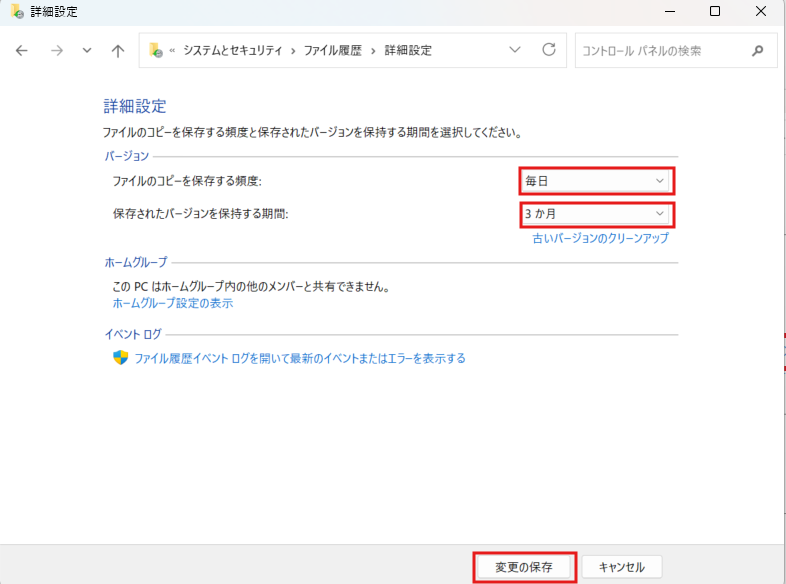Navigate to the ファイル履歴 breadcrumb

pyautogui.click(x=333, y=51)
